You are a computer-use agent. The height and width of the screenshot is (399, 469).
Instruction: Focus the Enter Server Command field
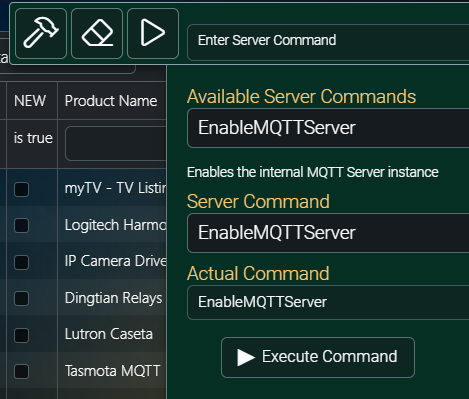(328, 41)
